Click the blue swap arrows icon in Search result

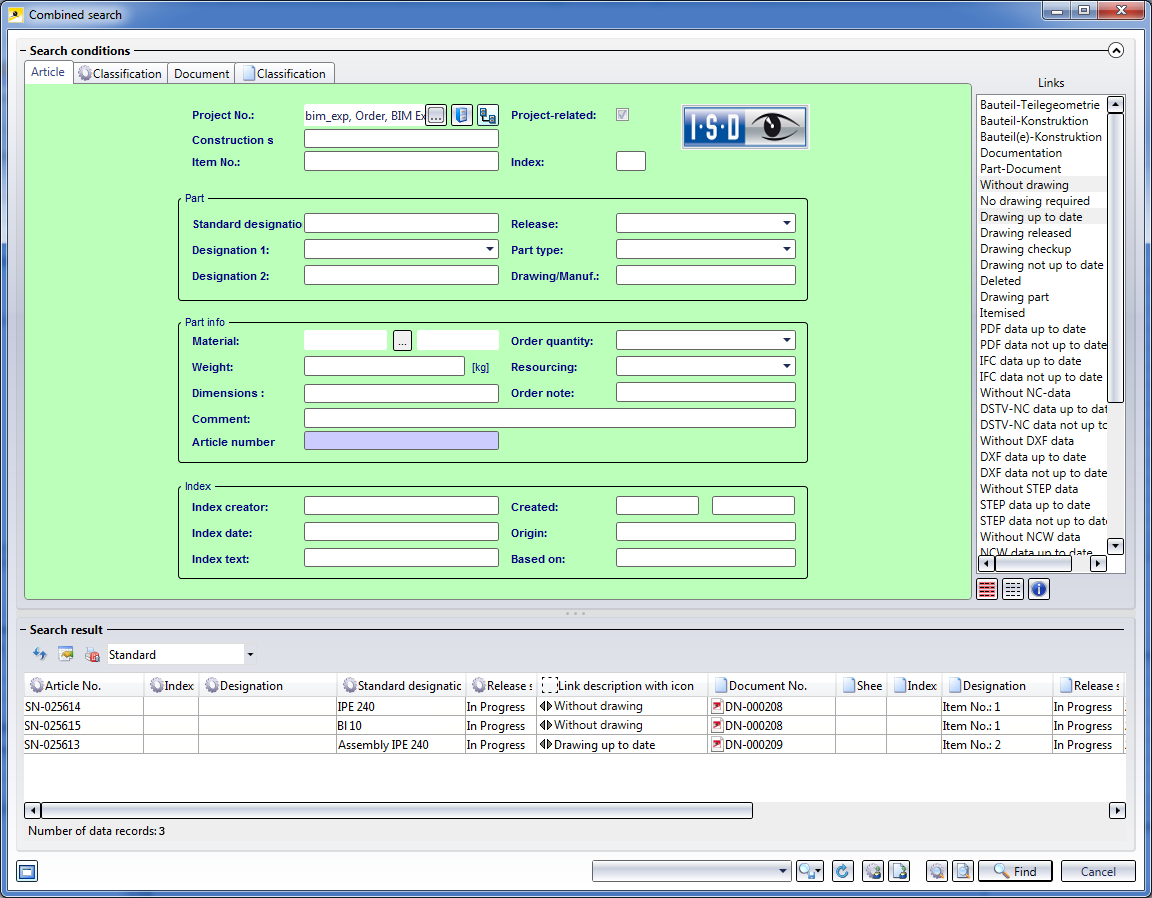point(40,655)
